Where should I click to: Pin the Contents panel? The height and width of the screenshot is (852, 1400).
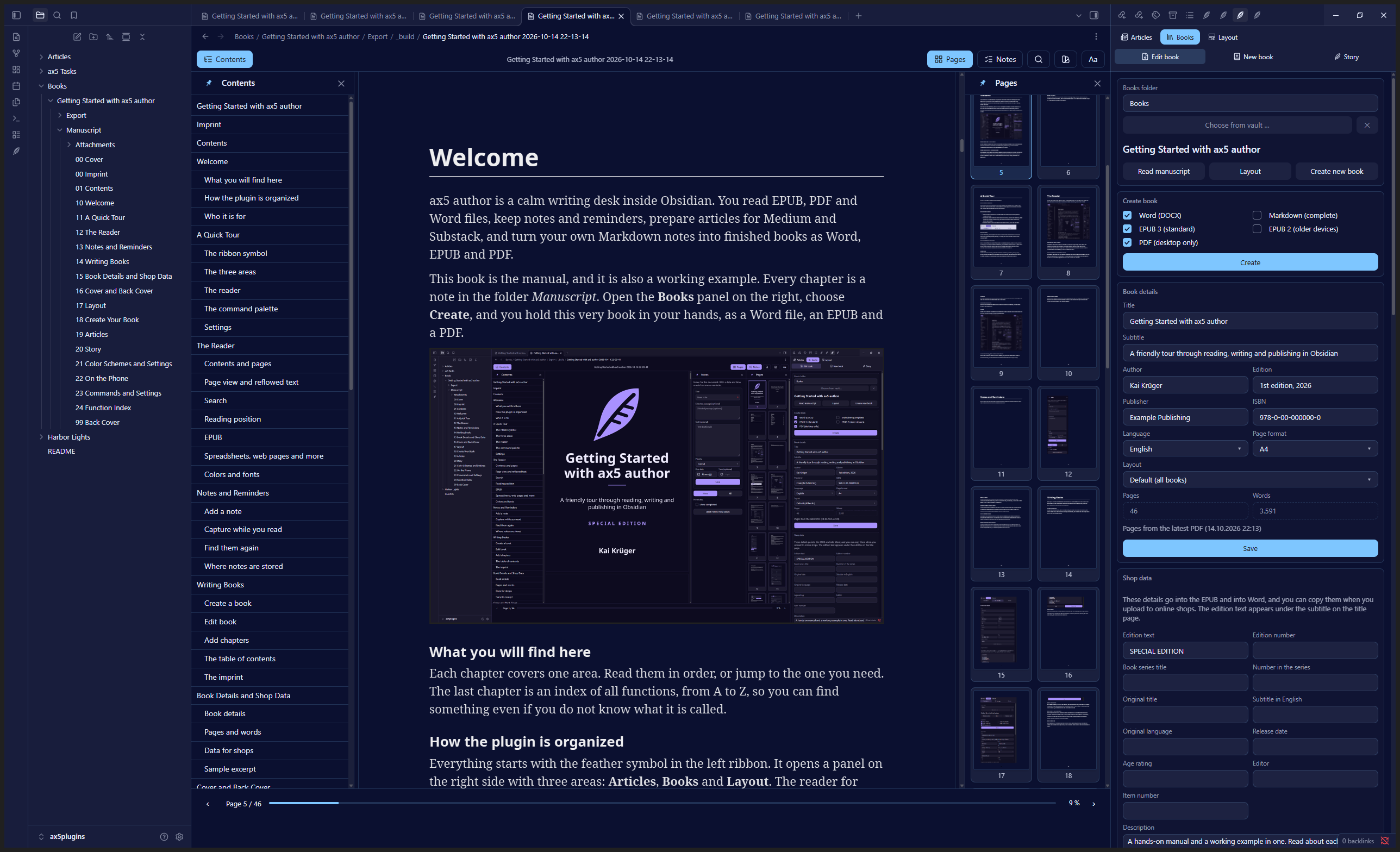click(x=209, y=83)
